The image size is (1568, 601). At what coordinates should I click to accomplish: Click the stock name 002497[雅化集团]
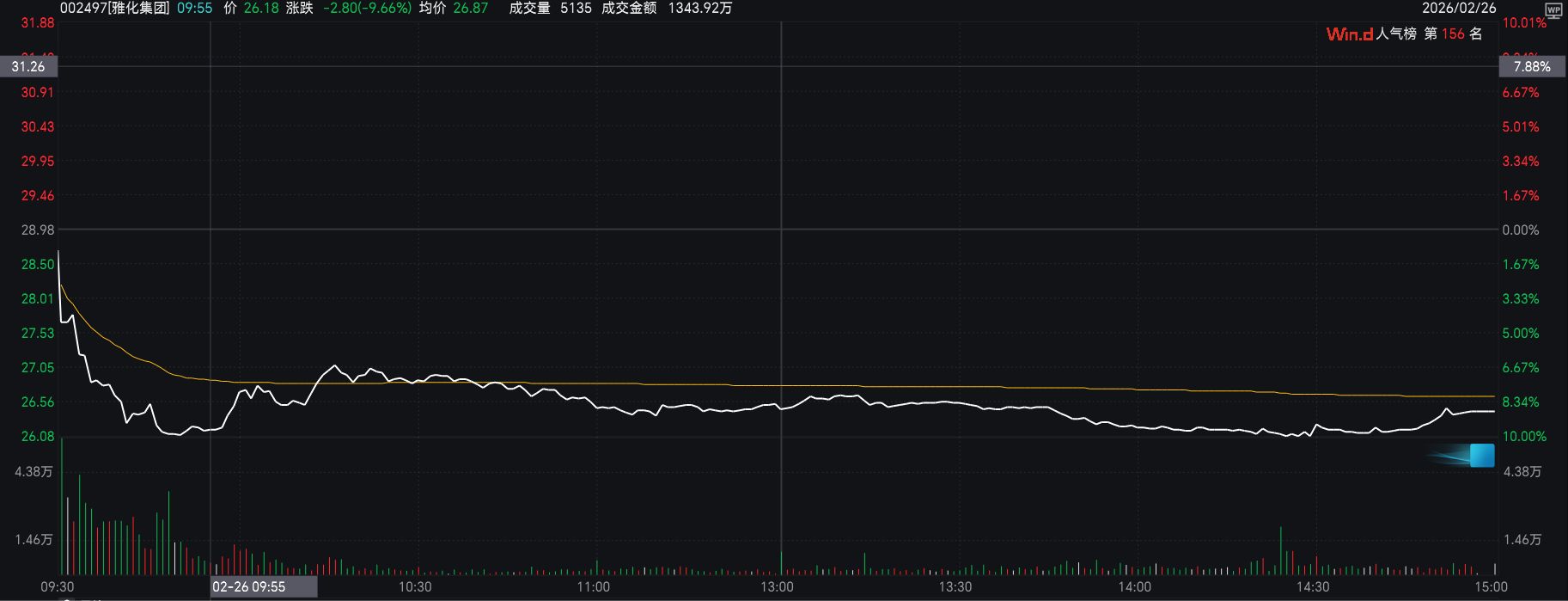[114, 8]
